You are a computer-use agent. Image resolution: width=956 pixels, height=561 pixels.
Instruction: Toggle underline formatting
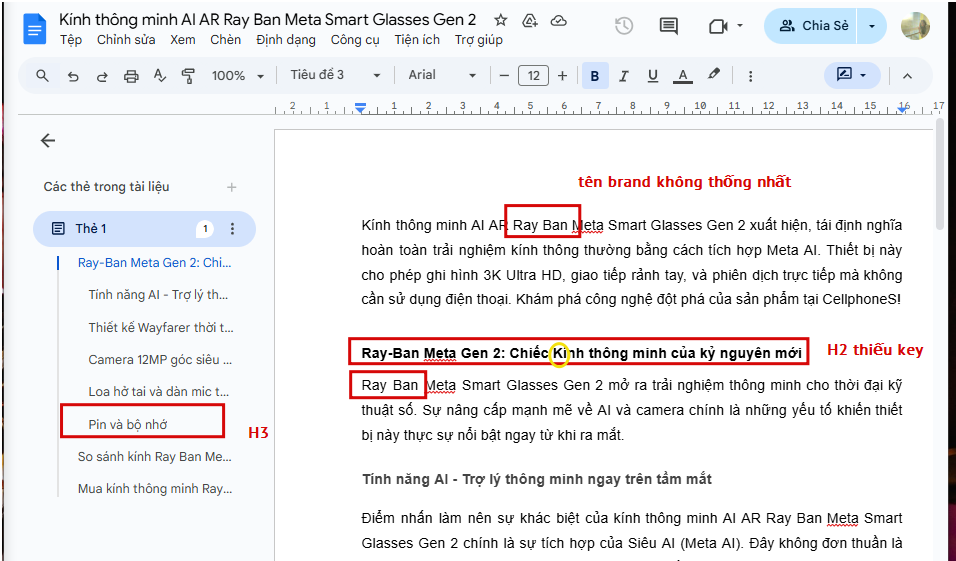[653, 76]
